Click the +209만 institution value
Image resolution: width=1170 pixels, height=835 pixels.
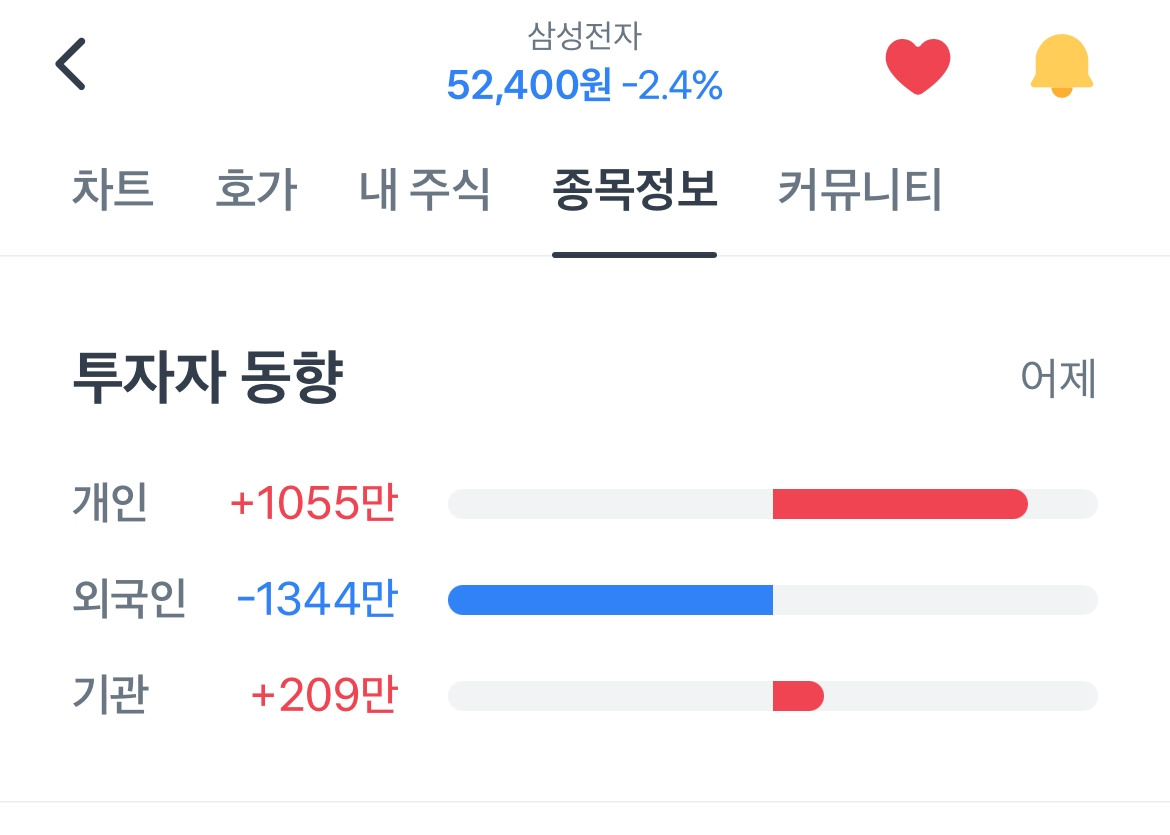(323, 696)
